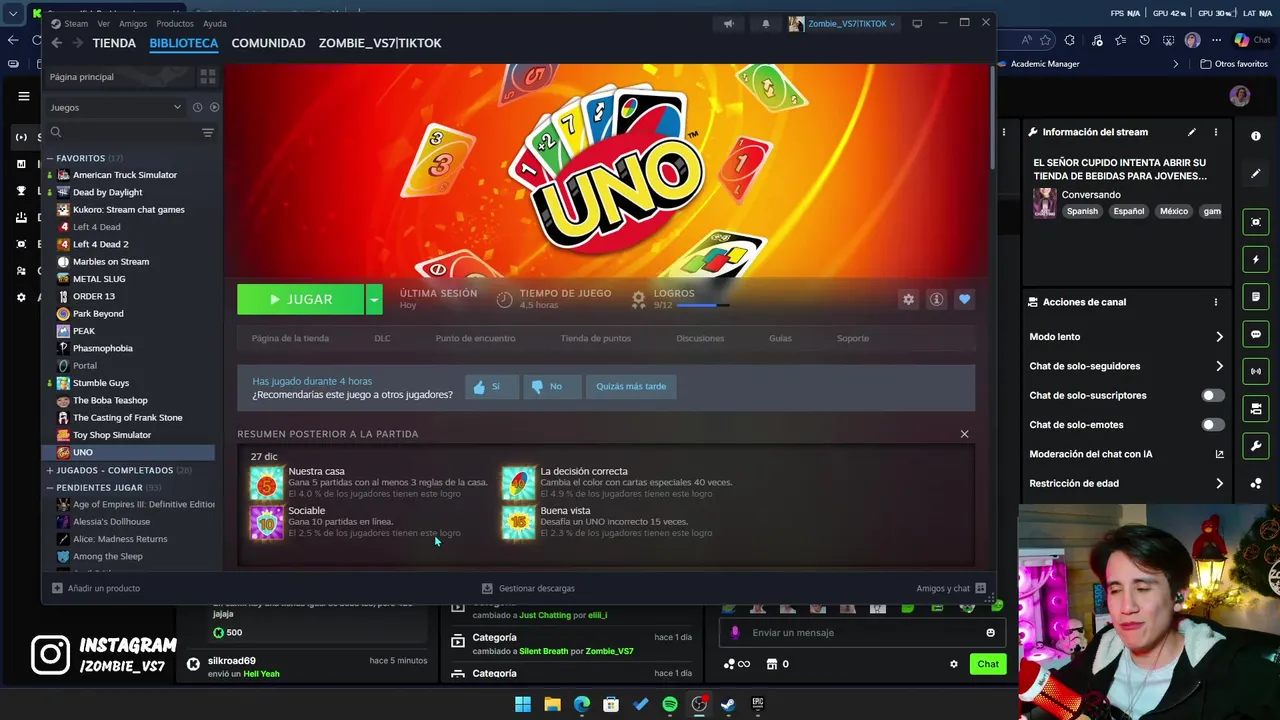The height and width of the screenshot is (720, 1280).
Task: Sort library by recent activity clock icon
Action: (197, 107)
